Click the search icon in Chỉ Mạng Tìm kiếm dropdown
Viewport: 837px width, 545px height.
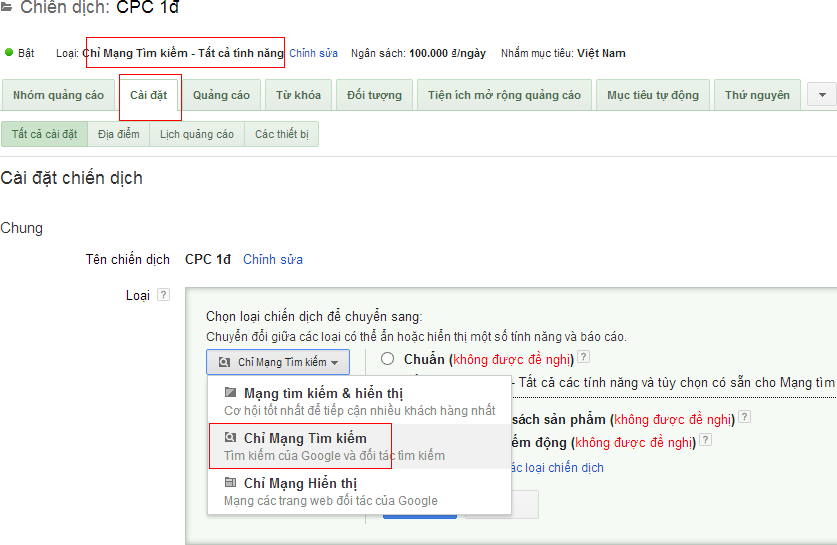(224, 362)
